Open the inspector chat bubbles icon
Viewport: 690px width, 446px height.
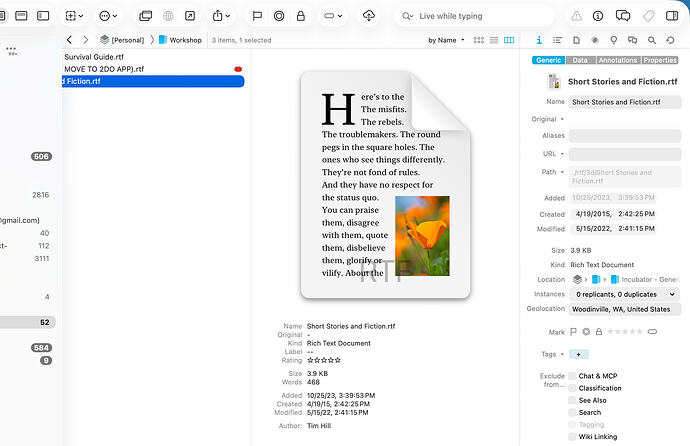(632, 40)
